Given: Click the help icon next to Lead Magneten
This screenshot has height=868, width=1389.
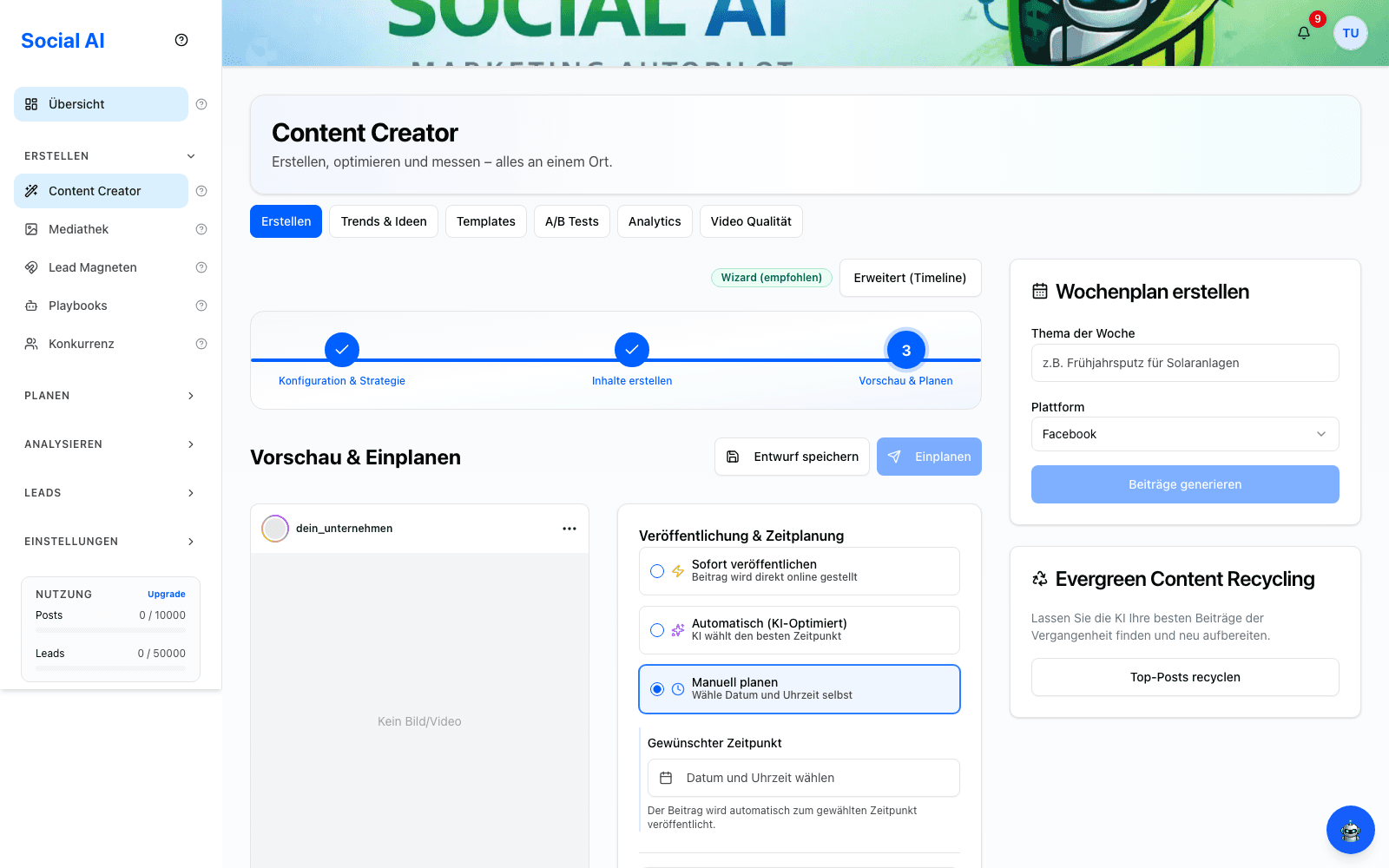Looking at the screenshot, I should click(x=201, y=267).
